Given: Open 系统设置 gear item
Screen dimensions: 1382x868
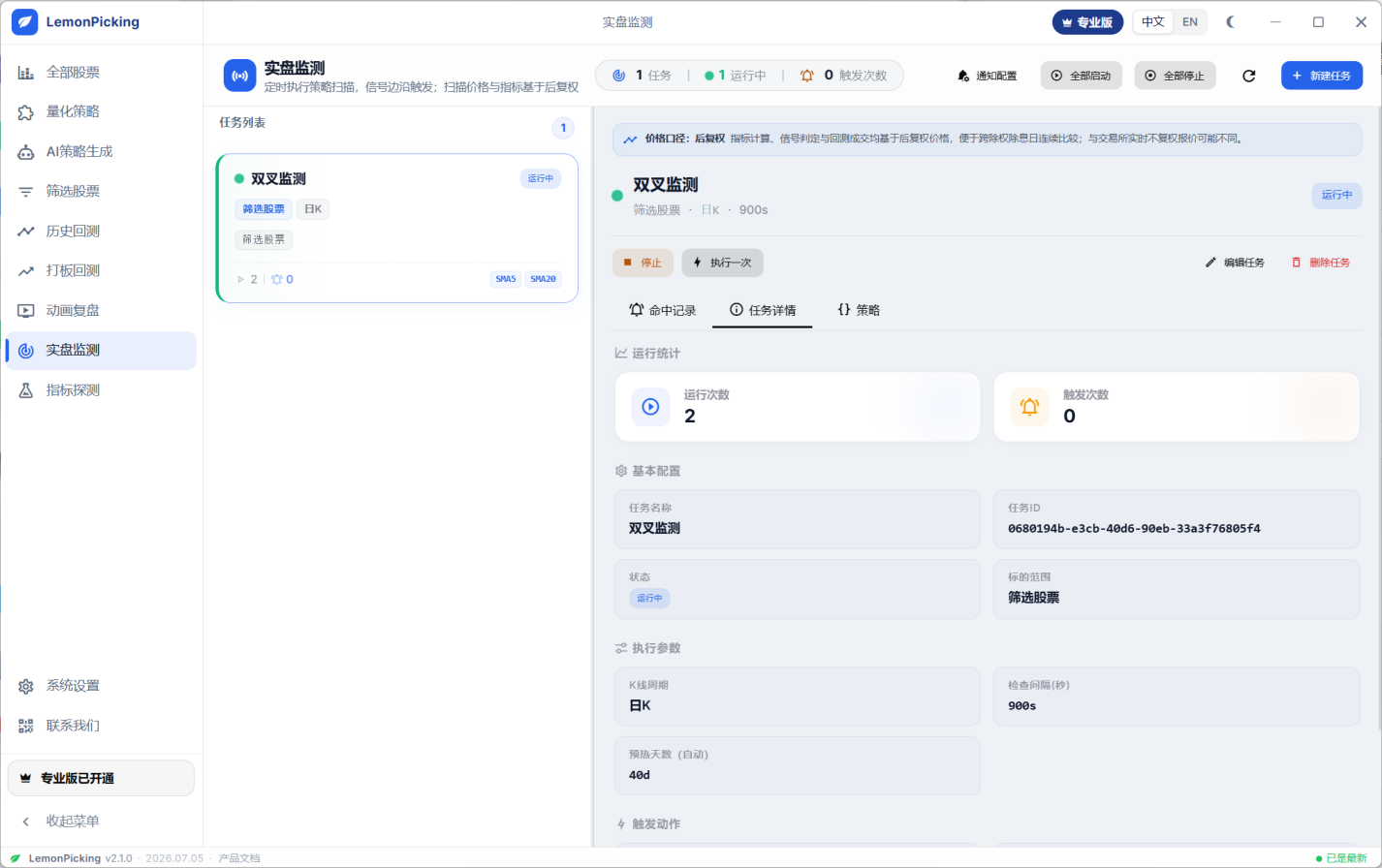Looking at the screenshot, I should point(101,685).
